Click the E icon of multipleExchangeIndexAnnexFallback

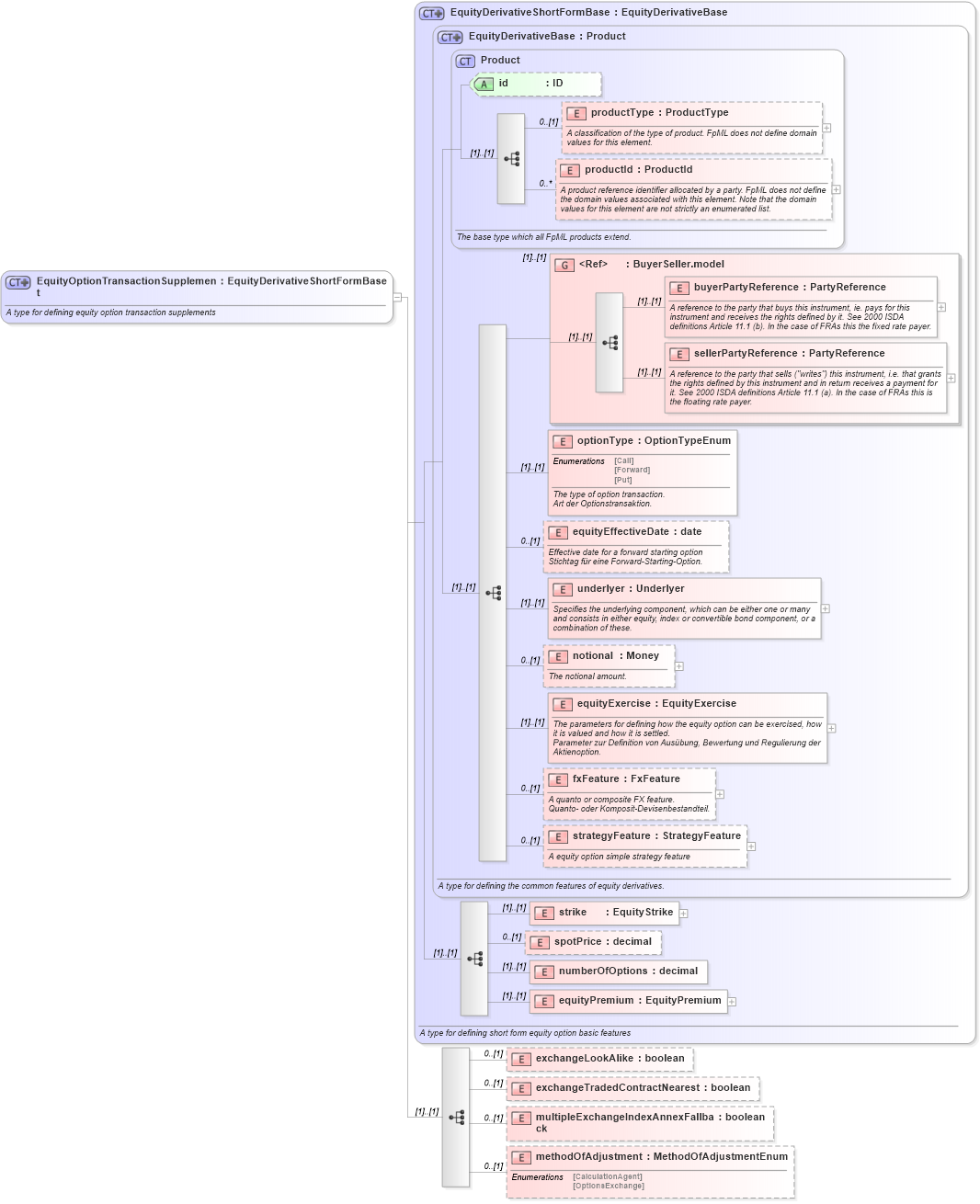[x=521, y=1119]
